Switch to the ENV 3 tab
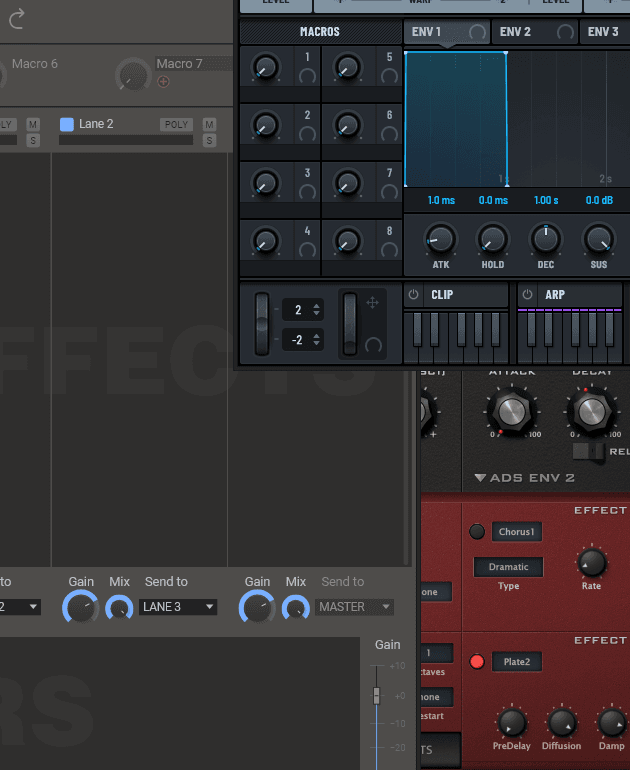 click(605, 32)
